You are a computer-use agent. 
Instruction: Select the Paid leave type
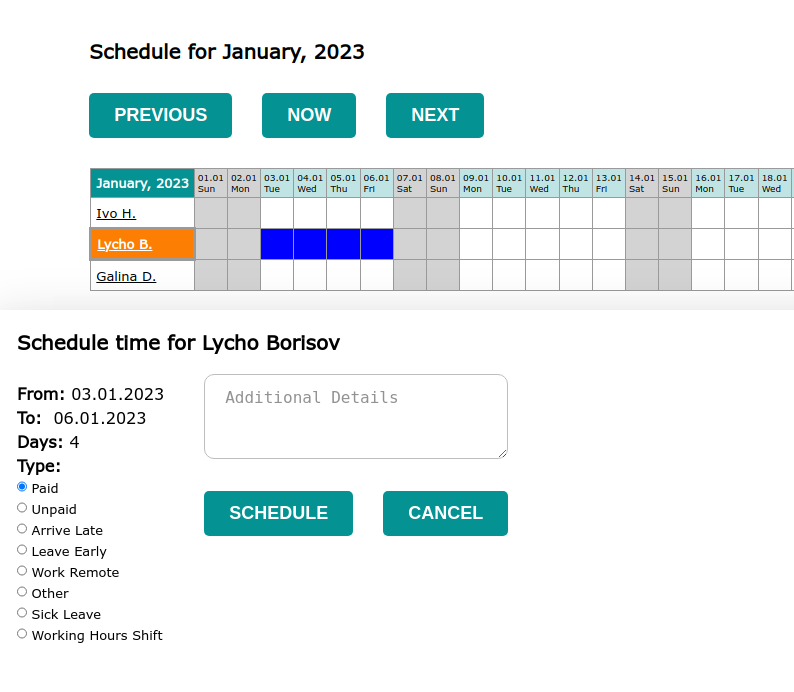tap(22, 487)
